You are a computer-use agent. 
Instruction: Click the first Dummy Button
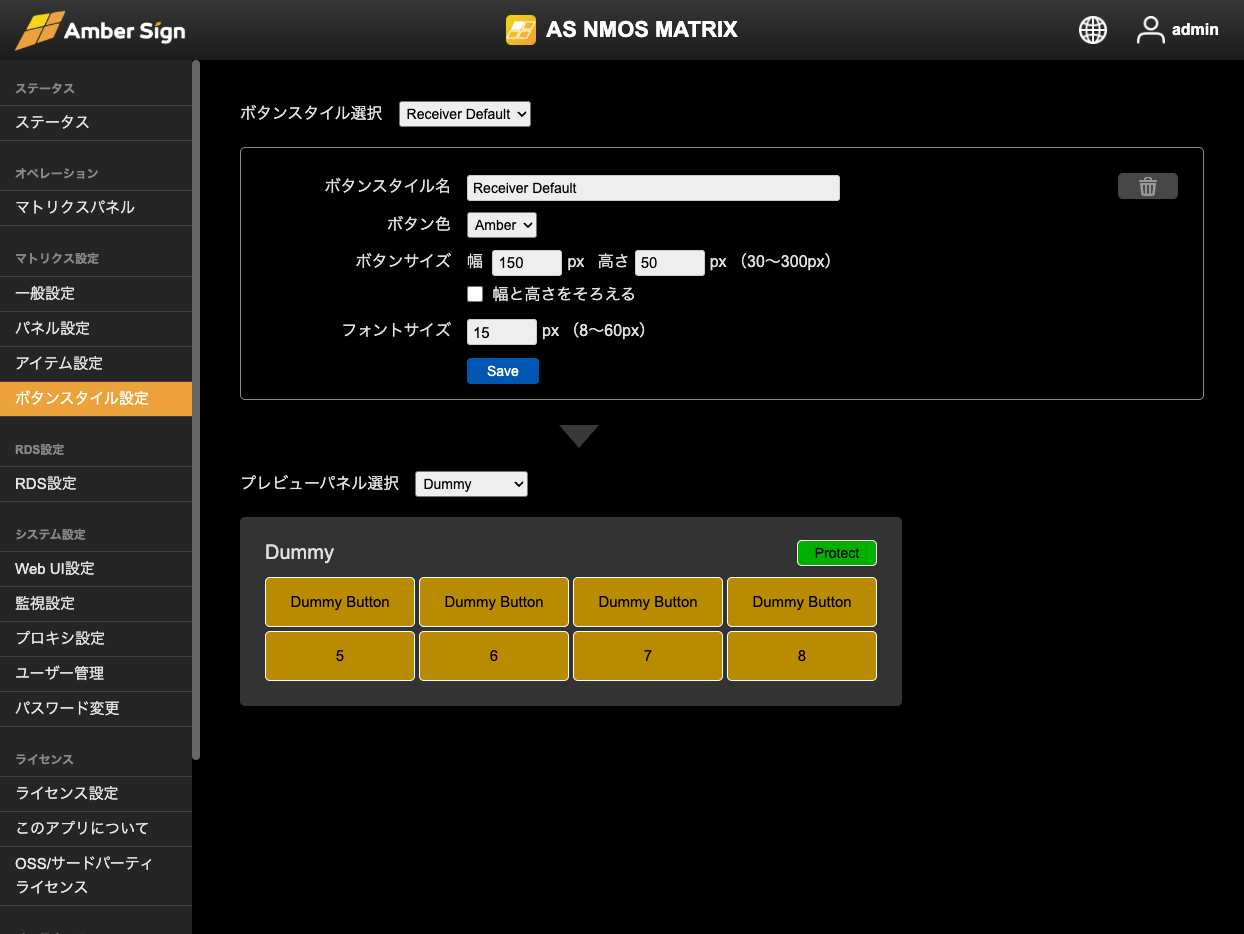tap(340, 602)
